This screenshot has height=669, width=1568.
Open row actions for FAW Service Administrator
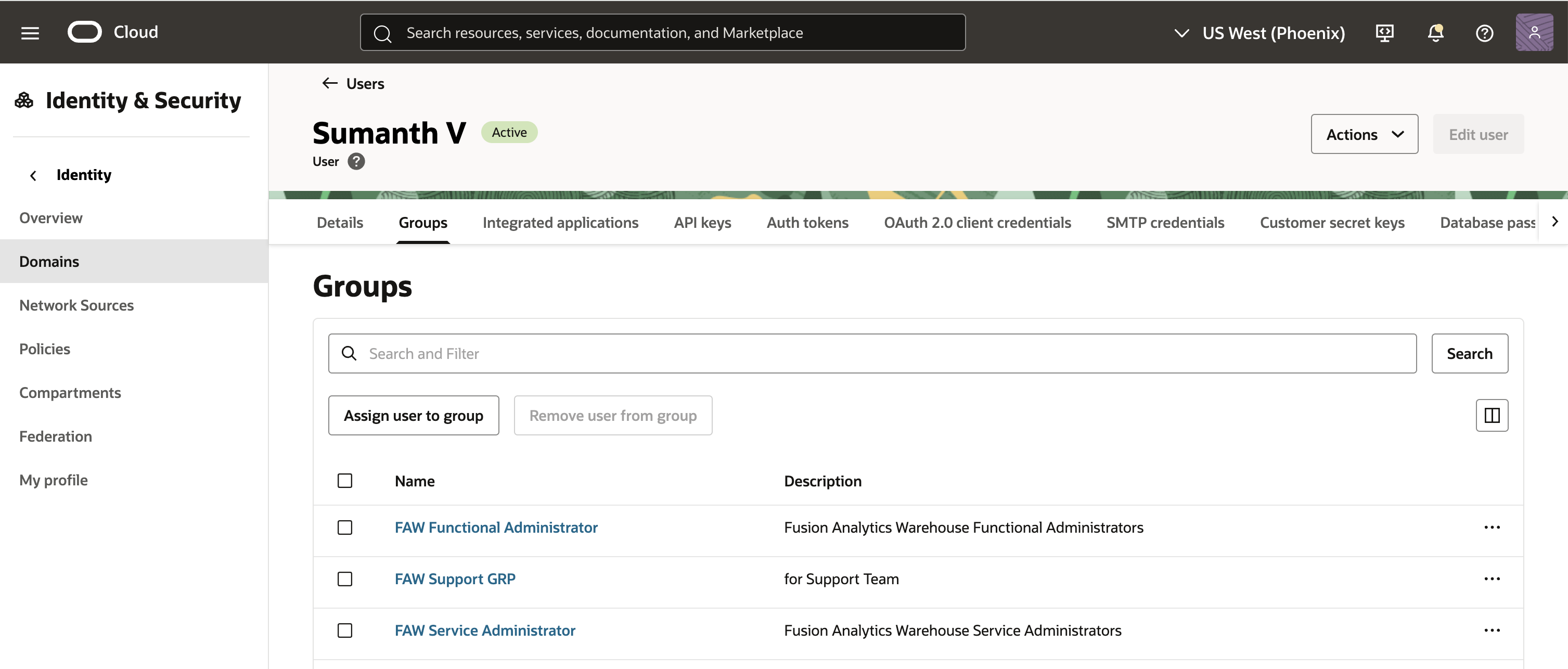click(x=1492, y=630)
